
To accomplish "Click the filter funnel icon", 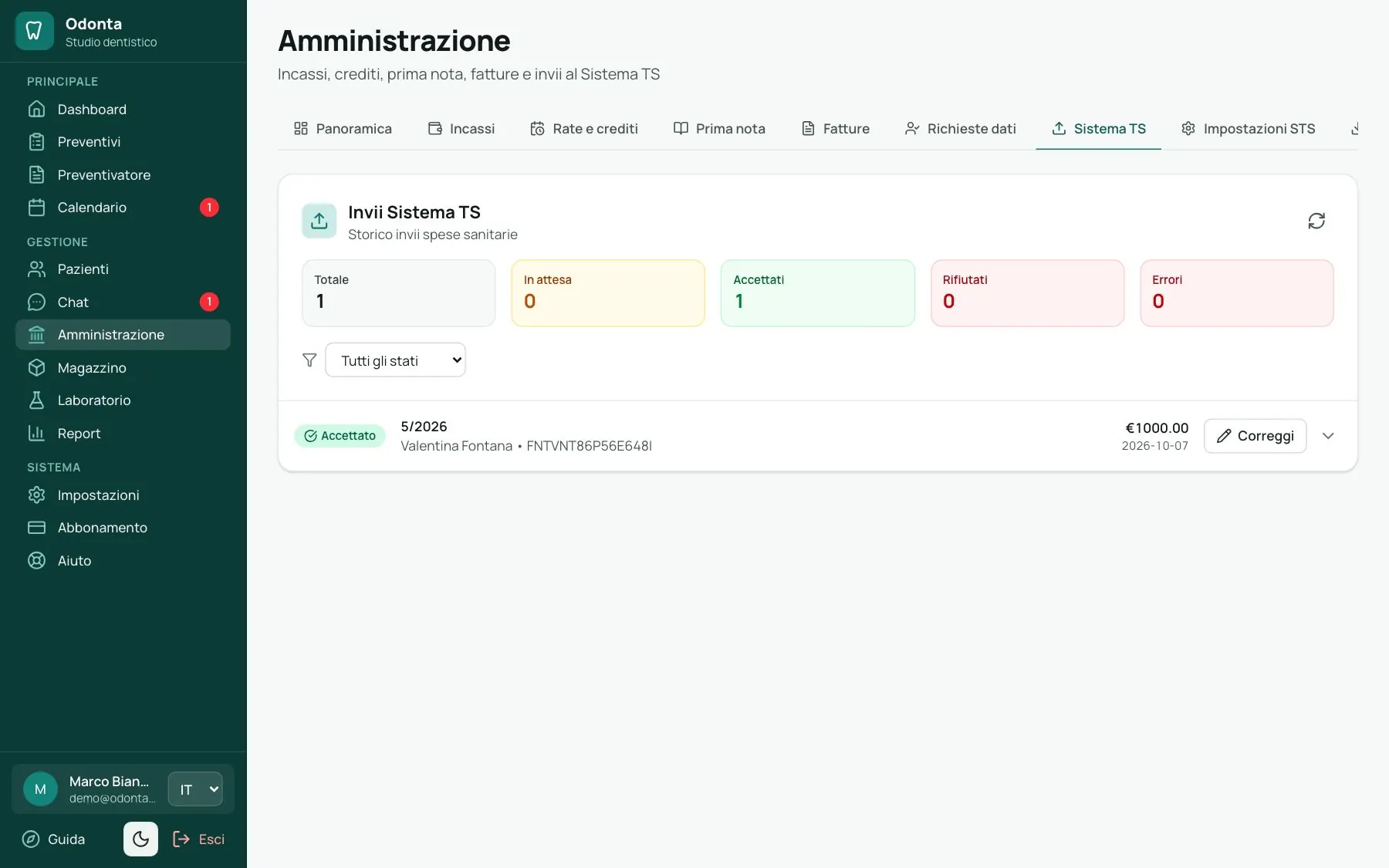I will (x=309, y=360).
